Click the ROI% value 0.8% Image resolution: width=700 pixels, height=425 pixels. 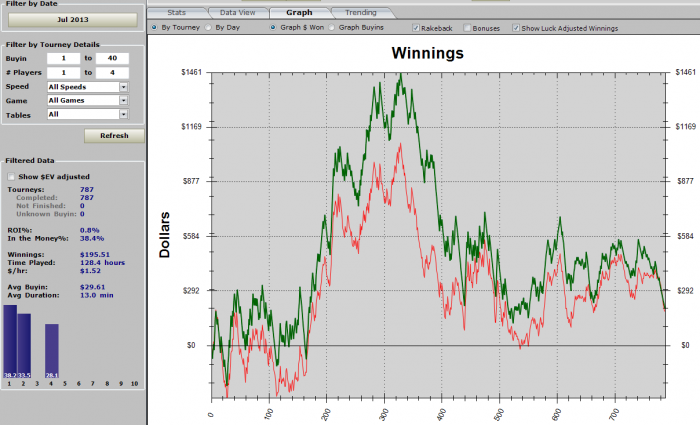(89, 230)
